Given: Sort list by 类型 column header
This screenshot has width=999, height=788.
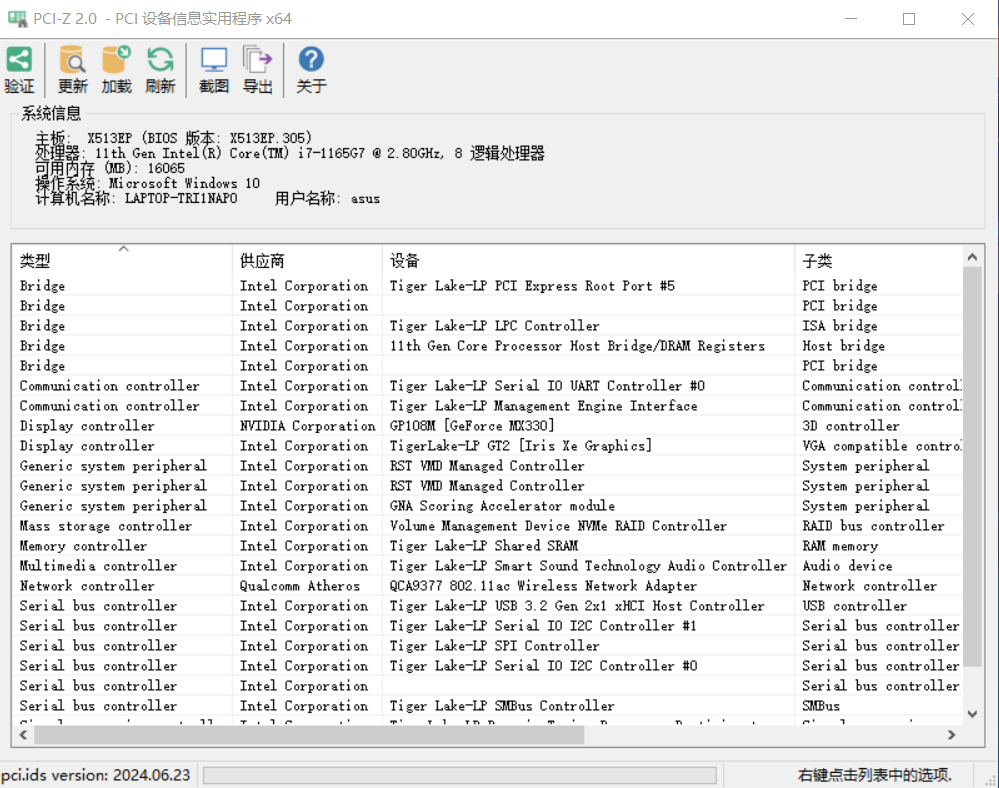Looking at the screenshot, I should [x=121, y=260].
